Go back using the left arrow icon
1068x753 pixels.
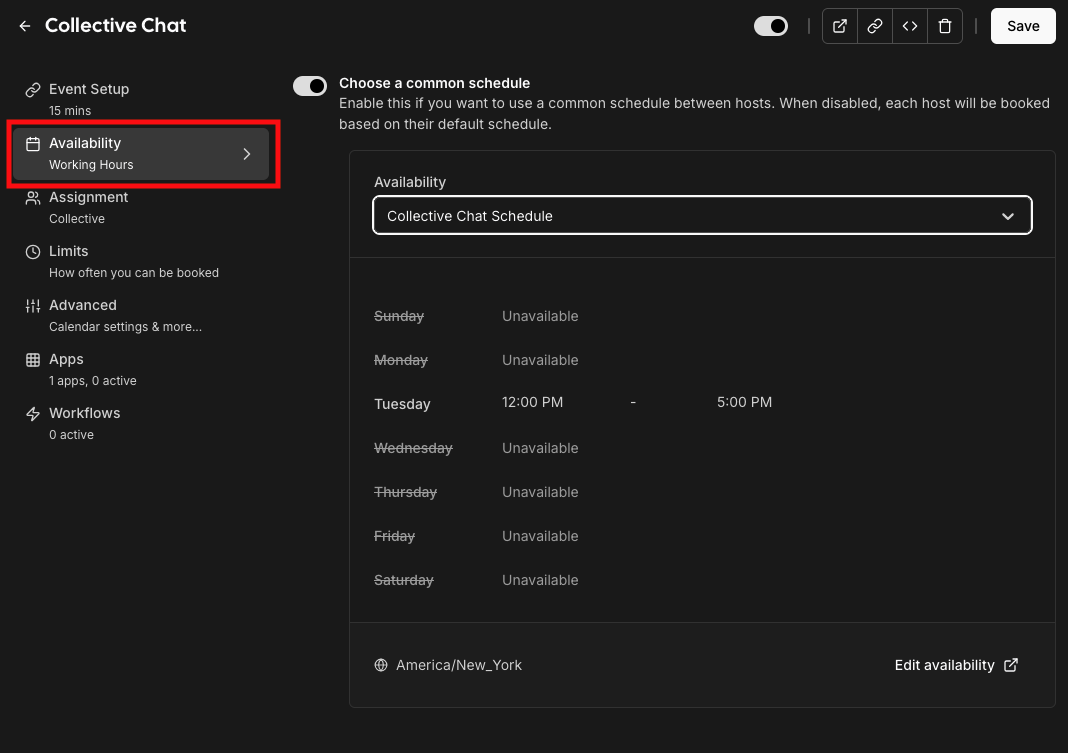point(25,26)
